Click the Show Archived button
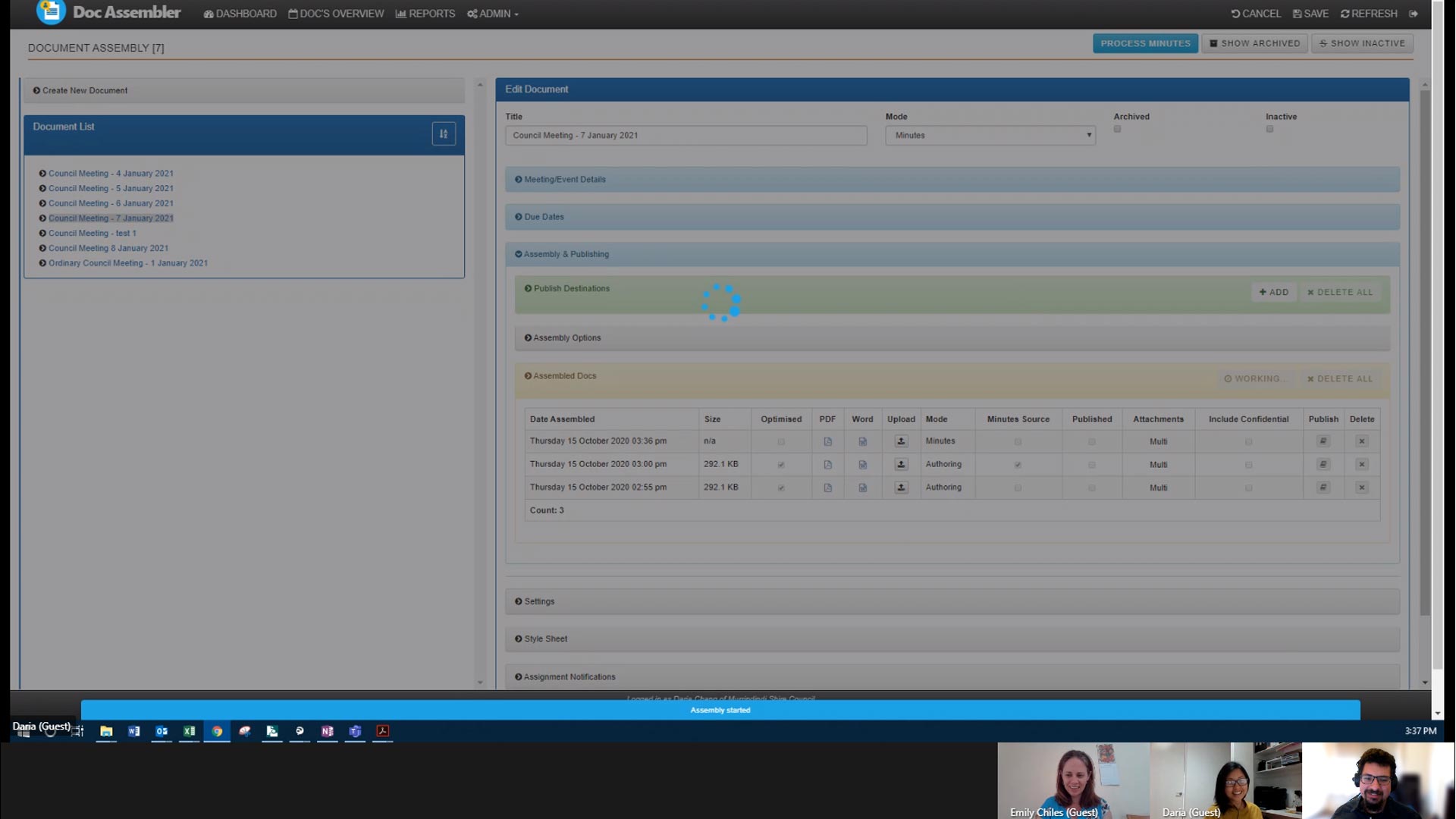This screenshot has height=819, width=1456. (1254, 43)
